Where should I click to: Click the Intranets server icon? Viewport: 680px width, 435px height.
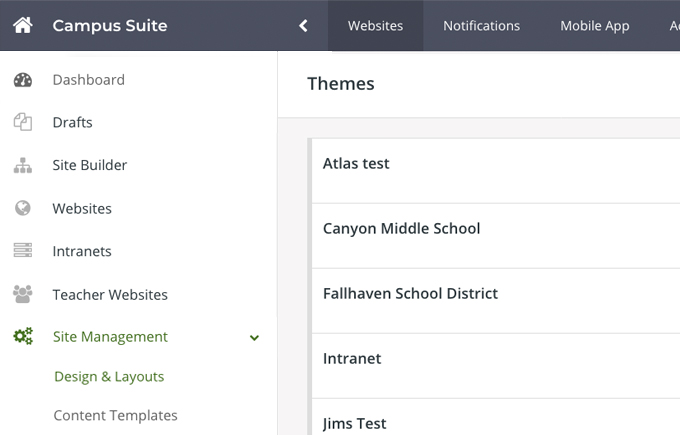[23, 251]
